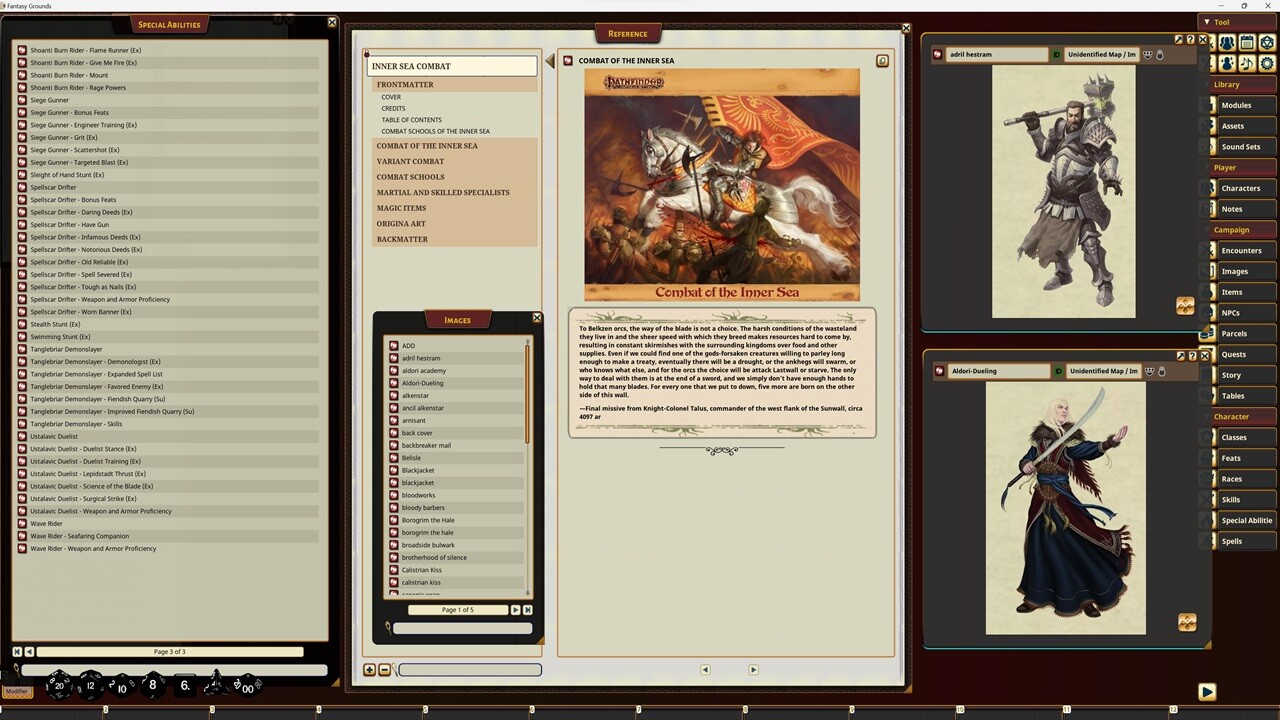
Task: Toggle the lock icon on adril hestram window
Action: point(1161,54)
